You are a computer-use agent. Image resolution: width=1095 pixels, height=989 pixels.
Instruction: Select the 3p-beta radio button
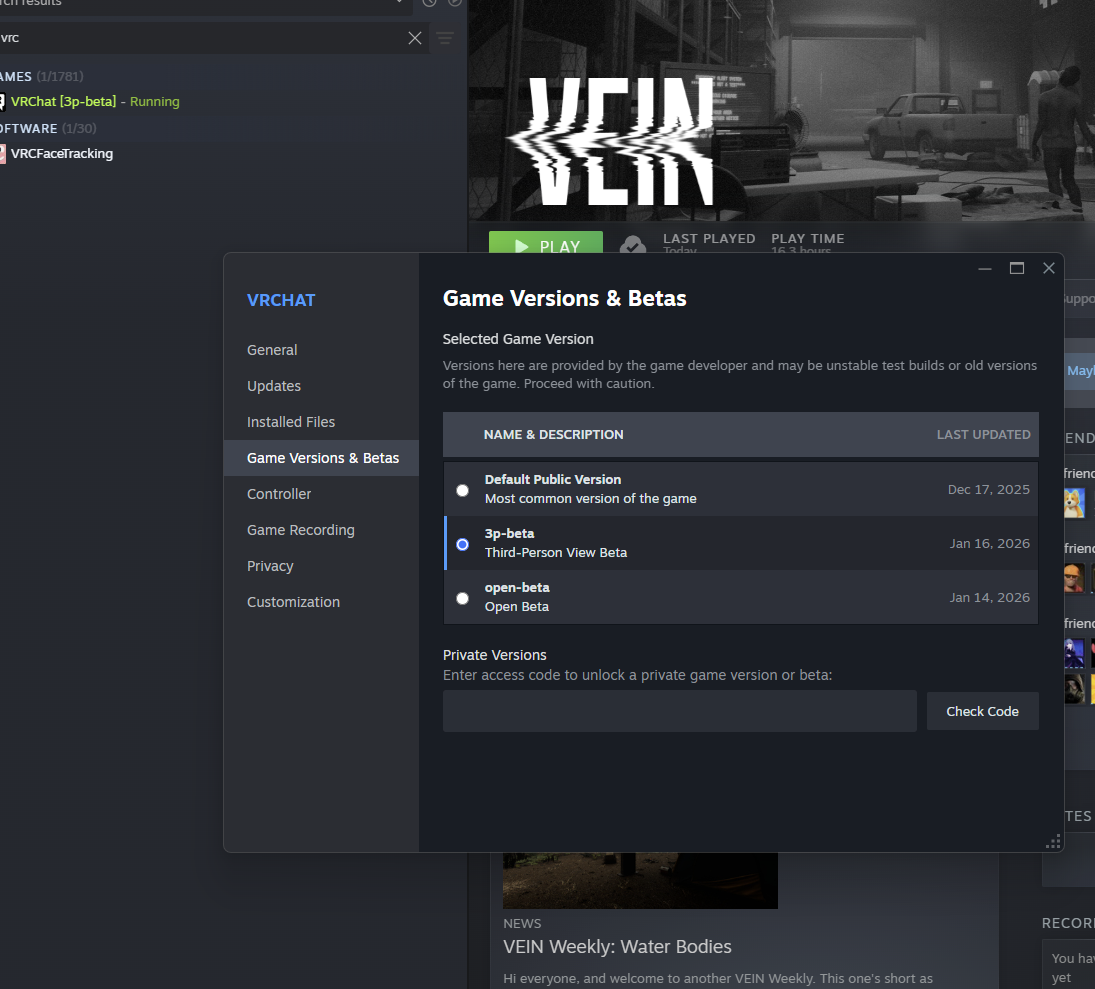462,544
